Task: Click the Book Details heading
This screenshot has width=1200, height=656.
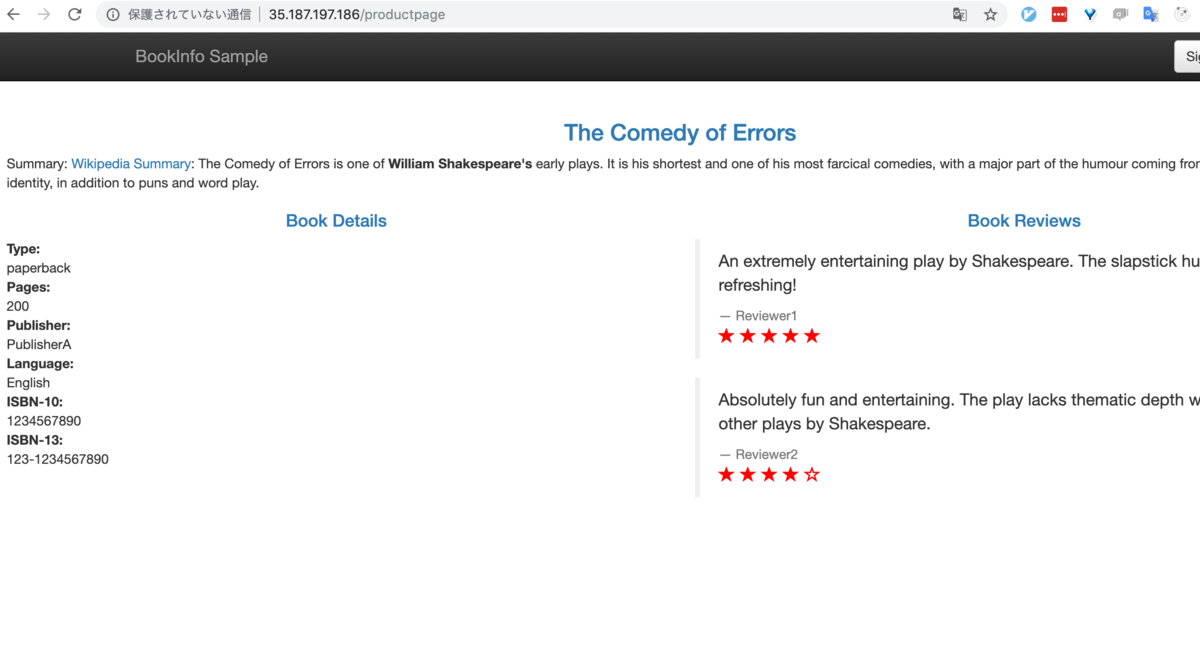Action: pyautogui.click(x=336, y=221)
